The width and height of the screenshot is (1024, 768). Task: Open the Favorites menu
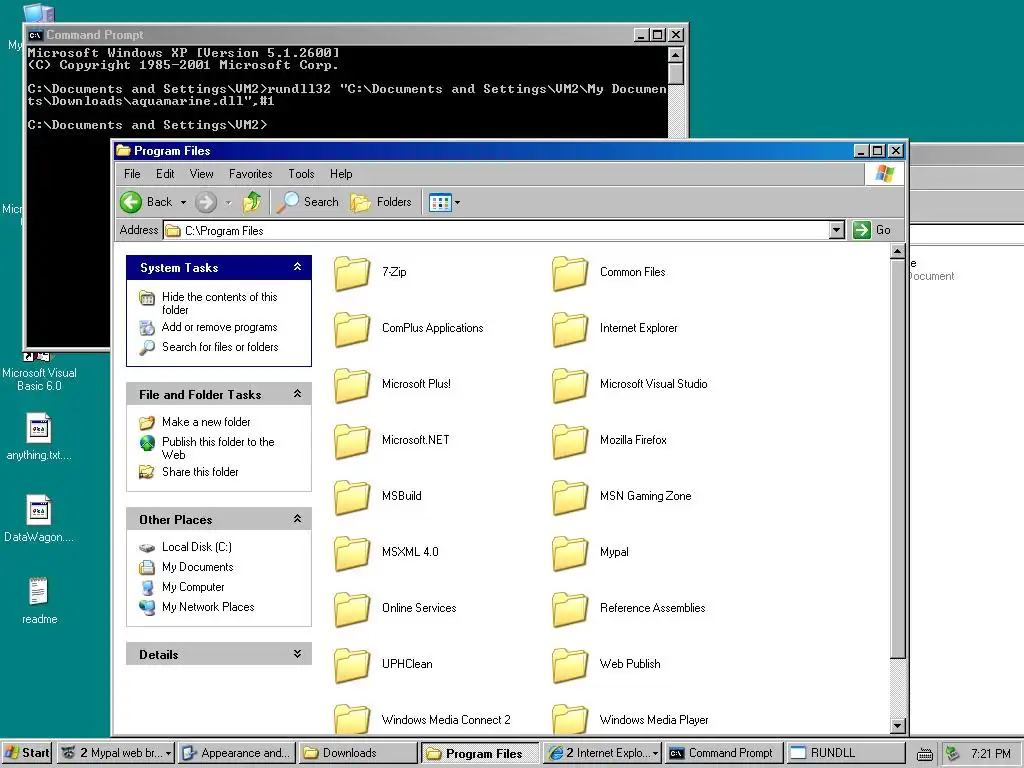[x=250, y=174]
